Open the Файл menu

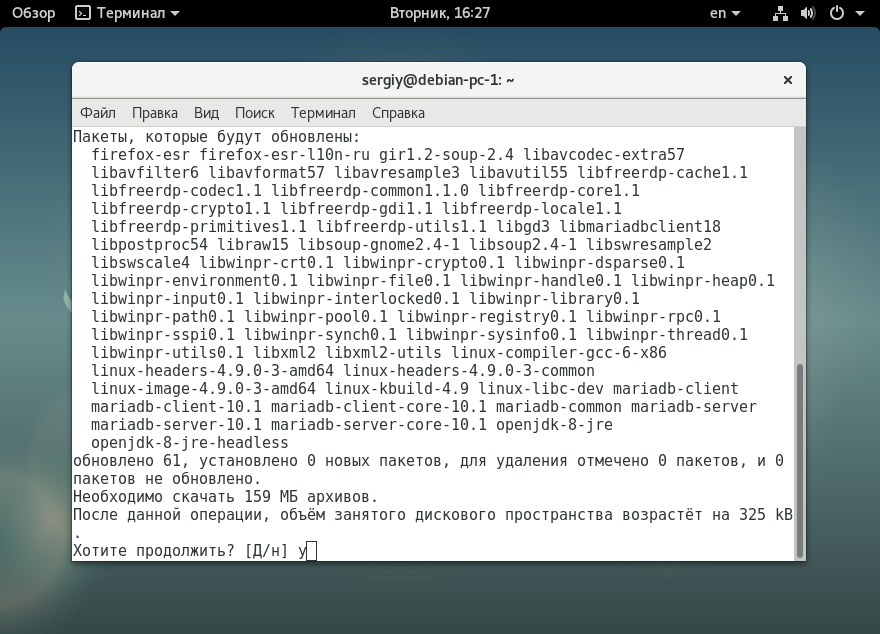(98, 113)
